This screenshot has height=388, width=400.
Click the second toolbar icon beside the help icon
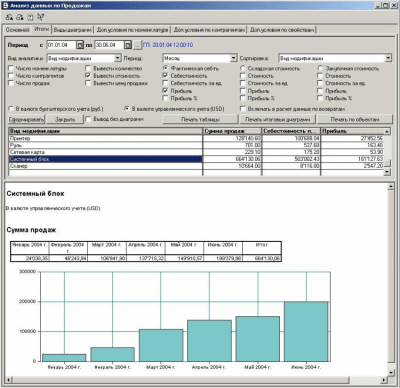[x=20, y=17]
